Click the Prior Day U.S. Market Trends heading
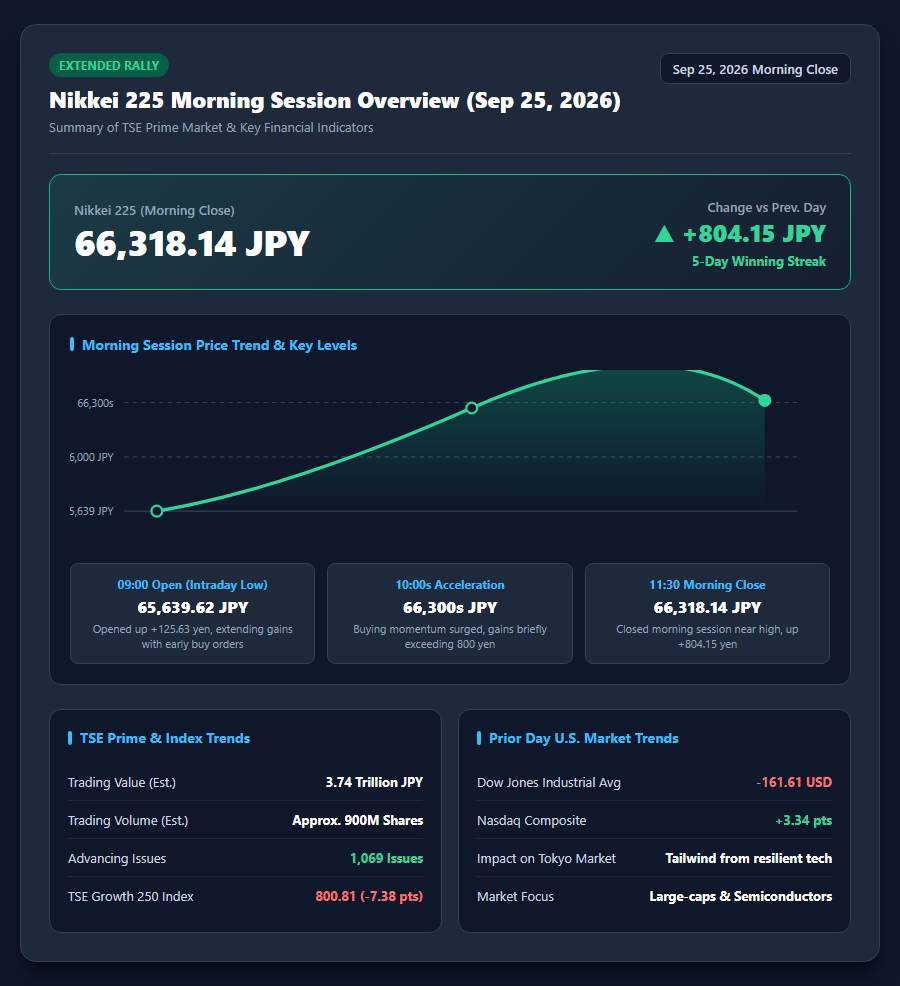The image size is (900, 986). coord(584,738)
